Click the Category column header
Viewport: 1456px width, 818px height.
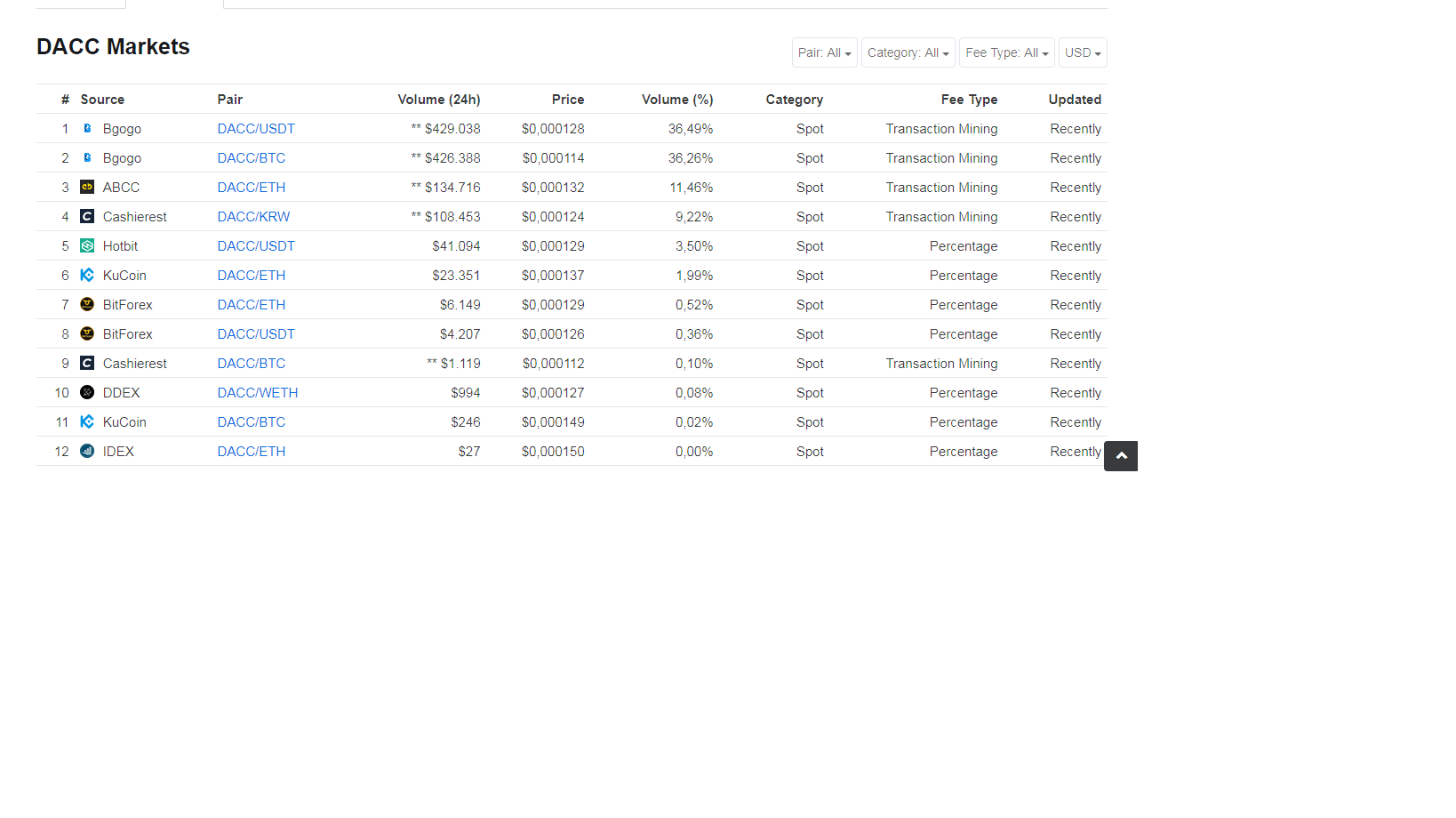(x=795, y=100)
